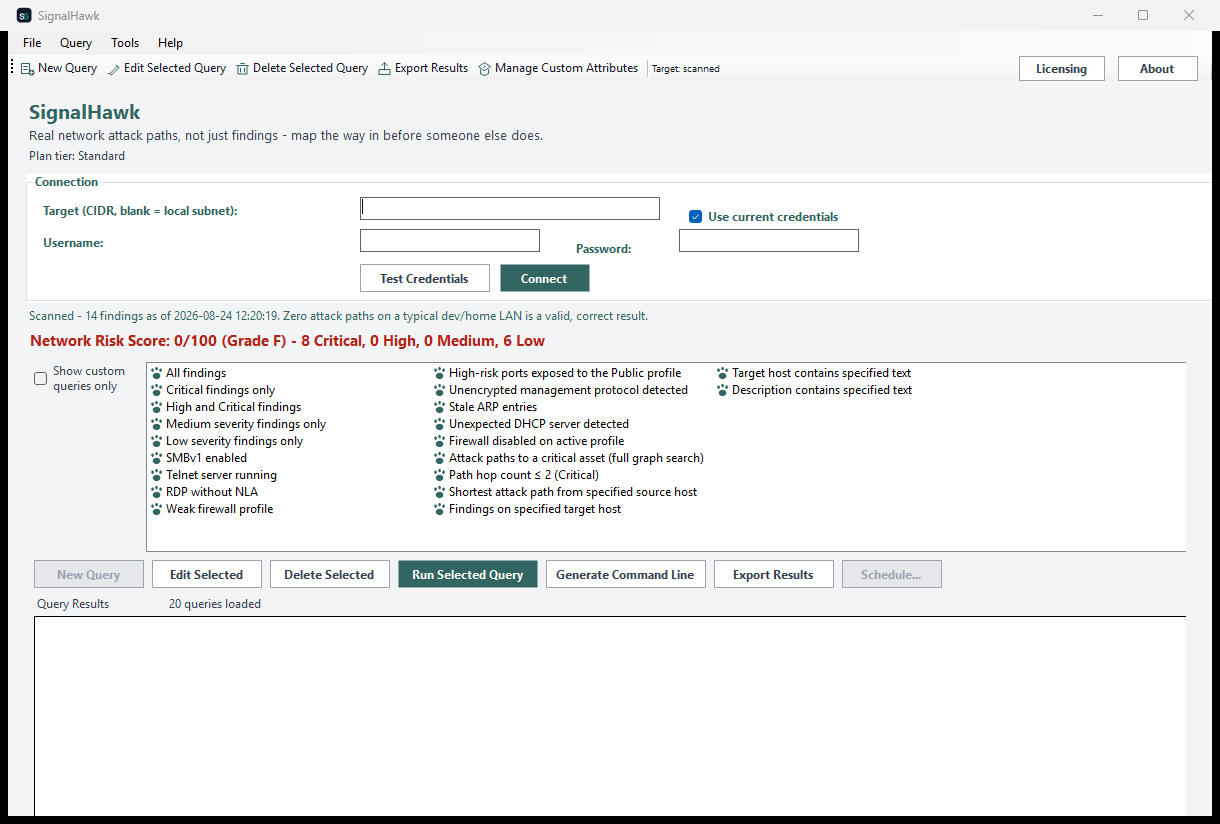Screen dimensions: 1220x824
Task: Click the Delete Selected Query trash icon
Action: 243,69
